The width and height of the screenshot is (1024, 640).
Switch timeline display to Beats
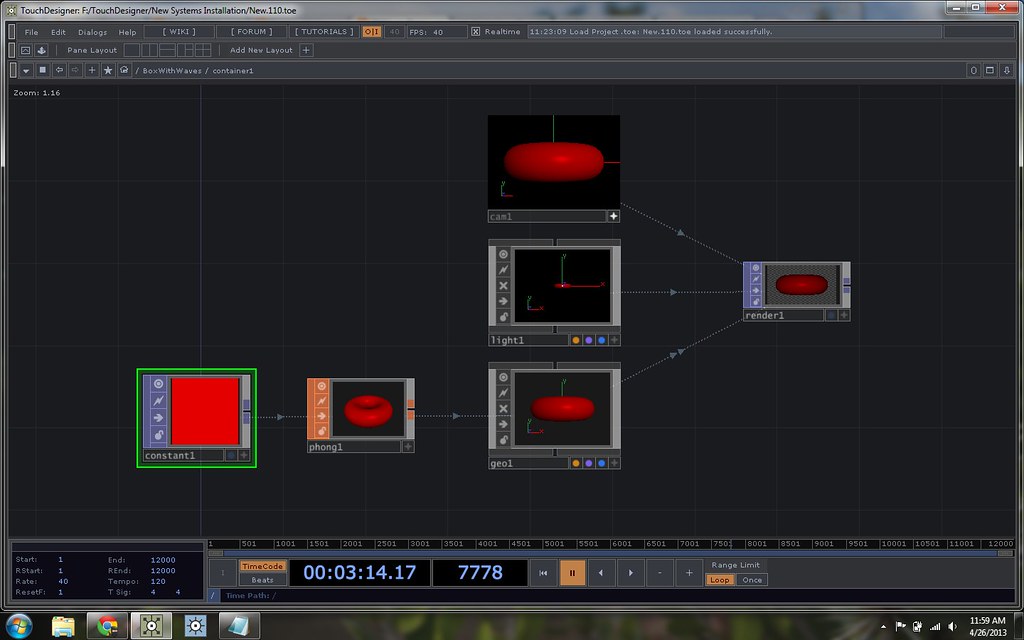tap(262, 580)
